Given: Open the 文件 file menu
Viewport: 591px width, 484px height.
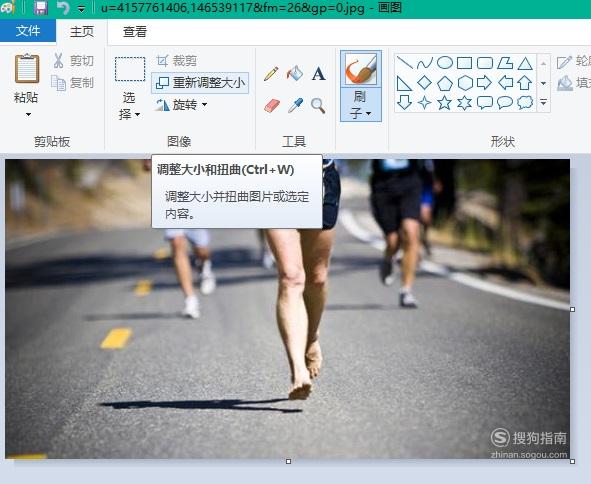Looking at the screenshot, I should pyautogui.click(x=28, y=31).
